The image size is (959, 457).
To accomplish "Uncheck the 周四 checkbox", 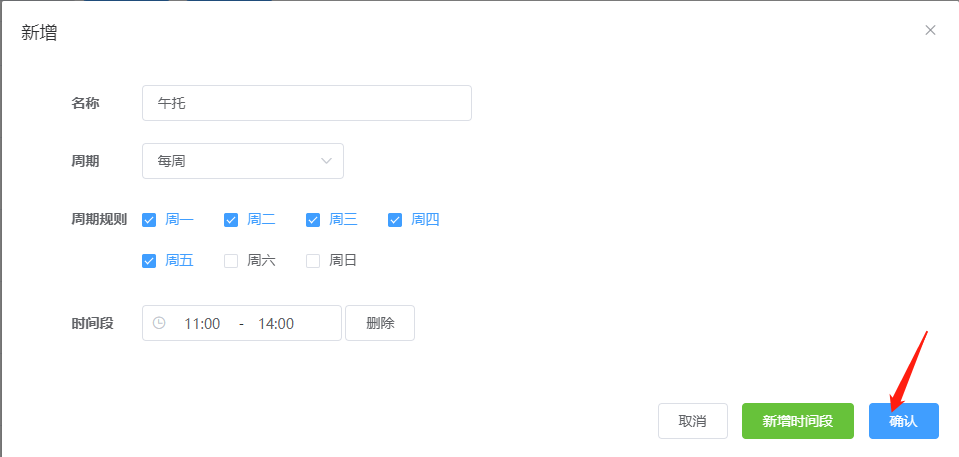I will point(394,220).
